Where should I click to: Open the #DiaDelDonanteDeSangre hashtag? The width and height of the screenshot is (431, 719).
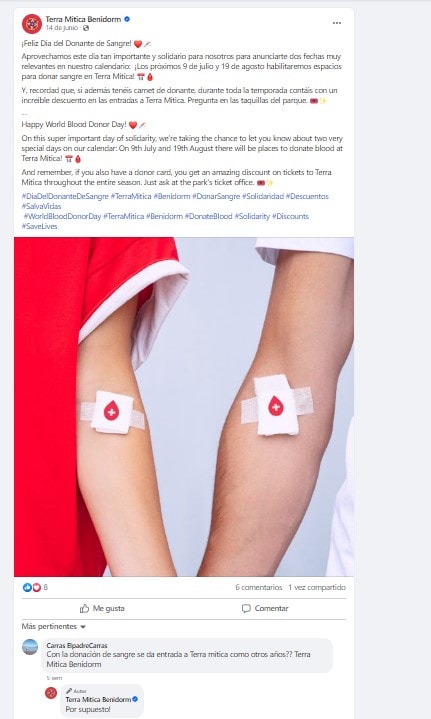point(65,196)
